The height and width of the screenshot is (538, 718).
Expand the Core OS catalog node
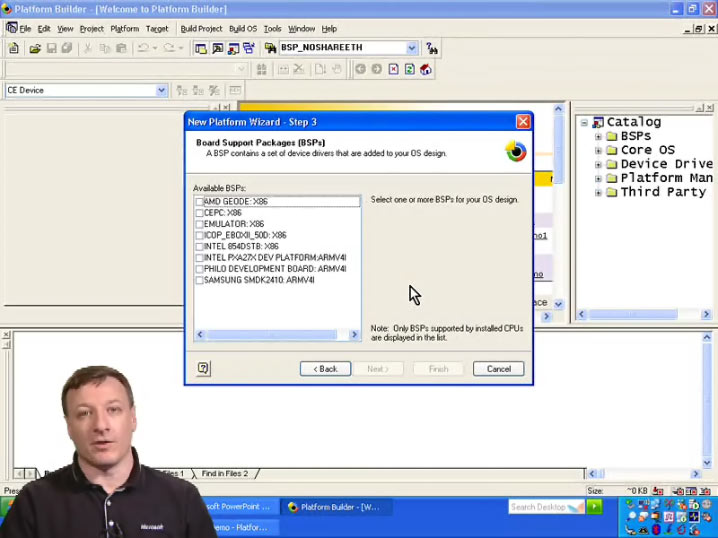tap(598, 150)
